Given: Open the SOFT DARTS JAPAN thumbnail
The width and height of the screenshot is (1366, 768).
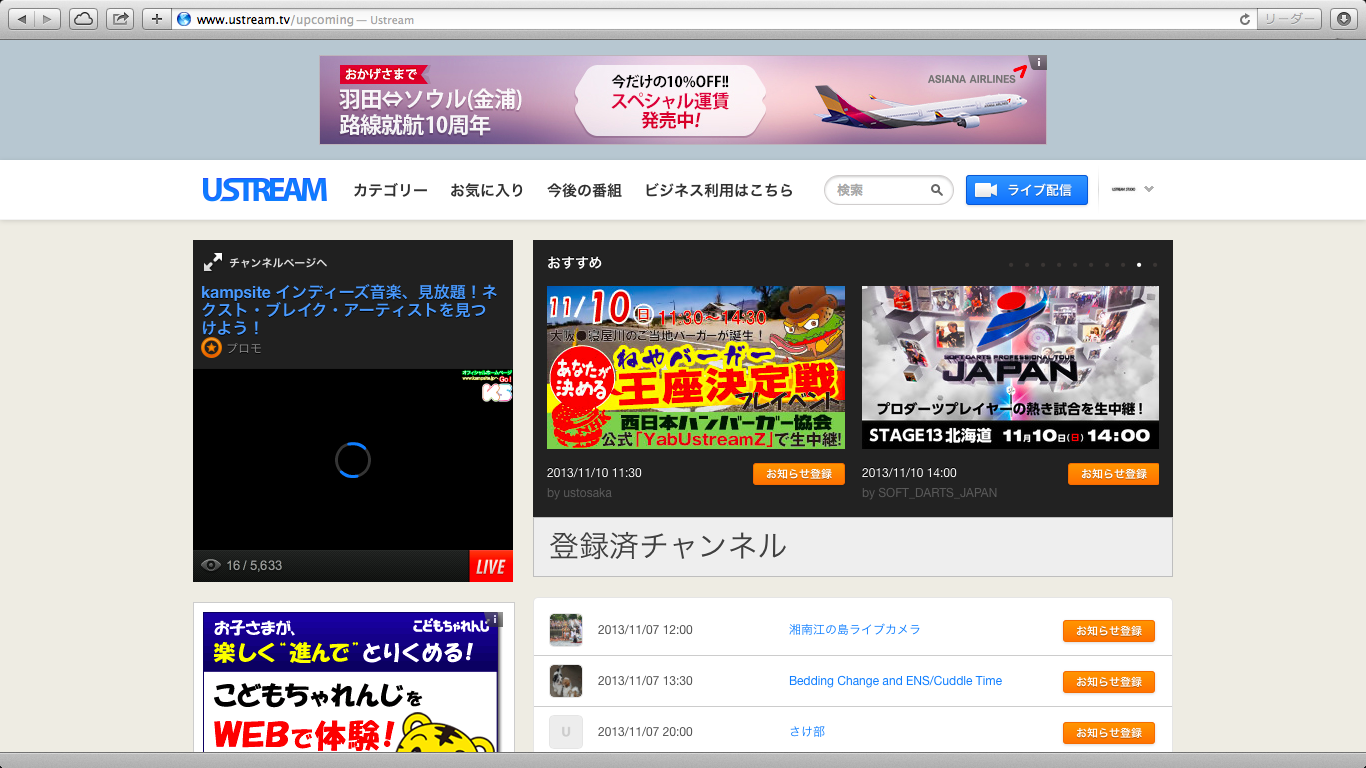Looking at the screenshot, I should (1010, 367).
